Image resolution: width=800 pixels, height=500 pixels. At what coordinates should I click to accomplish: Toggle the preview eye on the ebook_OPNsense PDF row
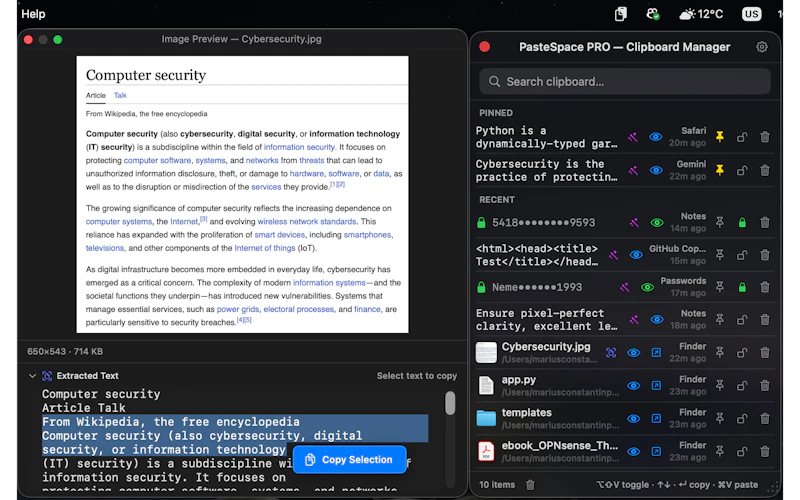click(633, 452)
